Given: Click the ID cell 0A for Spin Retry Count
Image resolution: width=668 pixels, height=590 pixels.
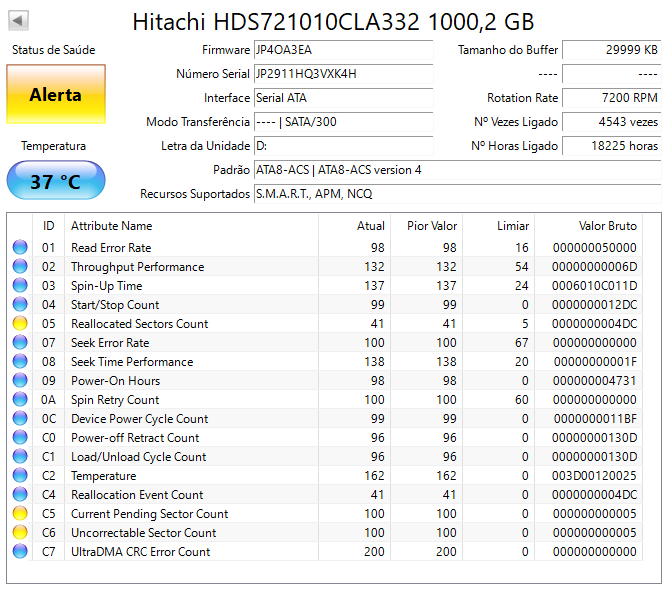Looking at the screenshot, I should 48,400.
